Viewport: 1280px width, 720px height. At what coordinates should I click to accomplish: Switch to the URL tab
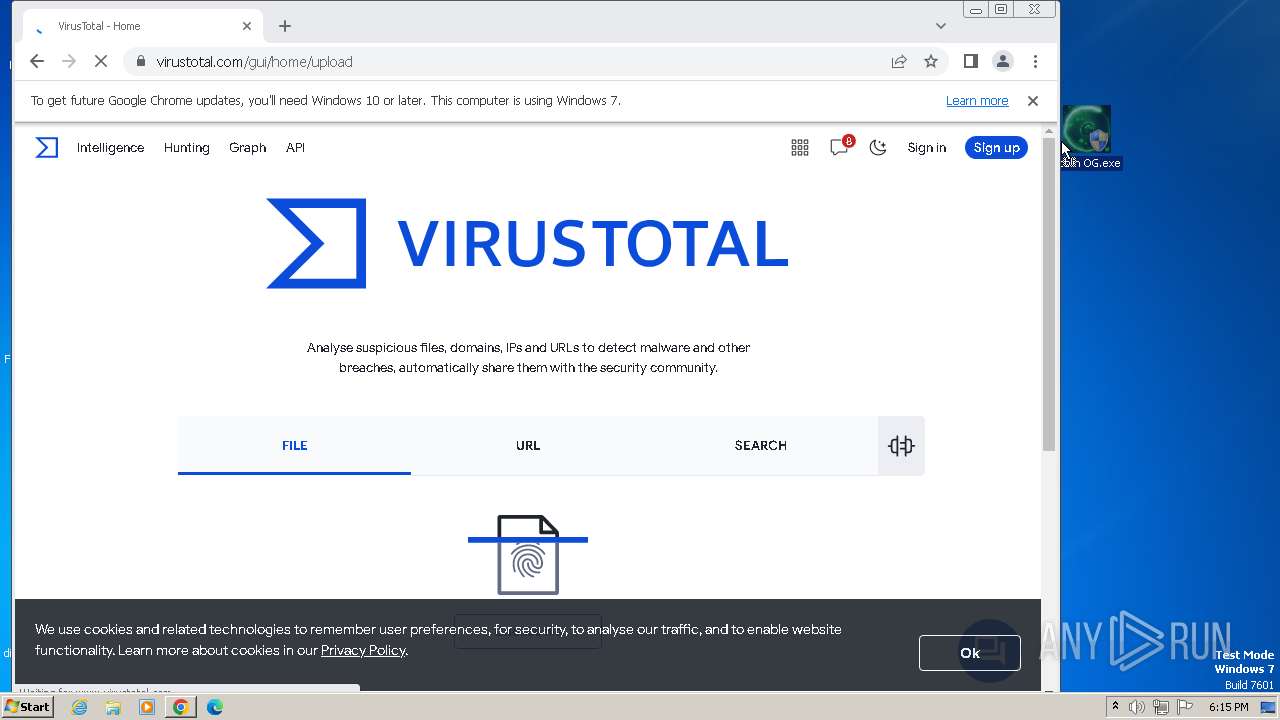pyautogui.click(x=528, y=445)
